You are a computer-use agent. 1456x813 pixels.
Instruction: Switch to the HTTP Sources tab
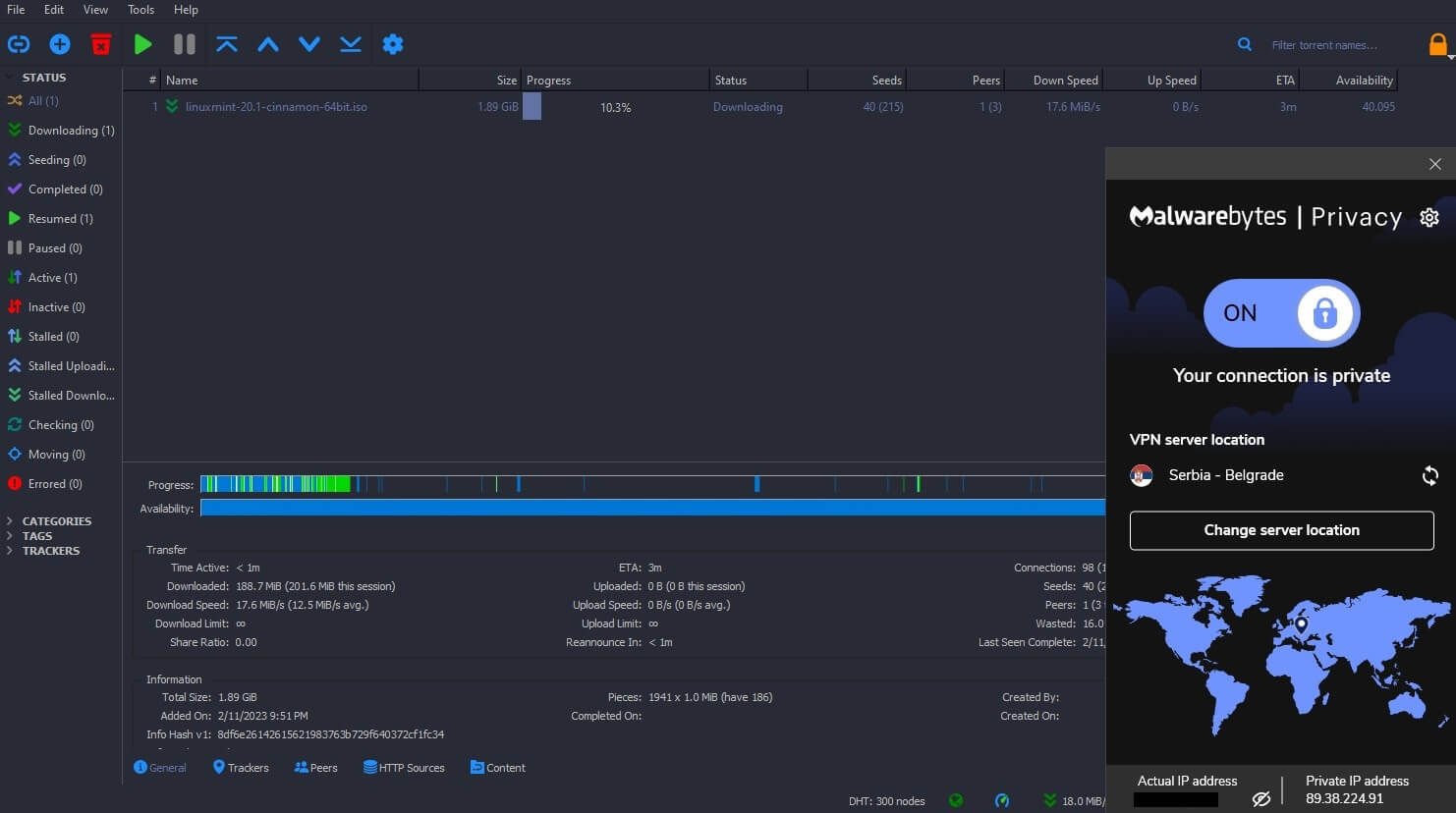[x=404, y=768]
